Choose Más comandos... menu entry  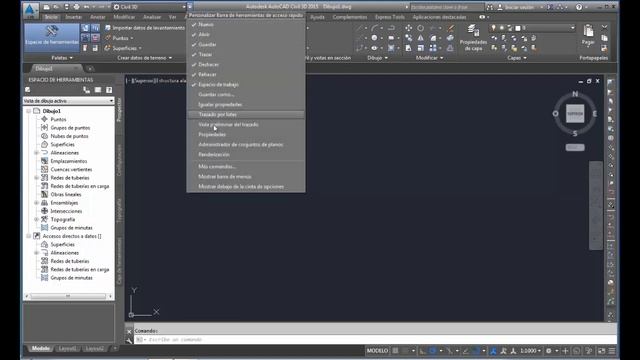[246, 167]
